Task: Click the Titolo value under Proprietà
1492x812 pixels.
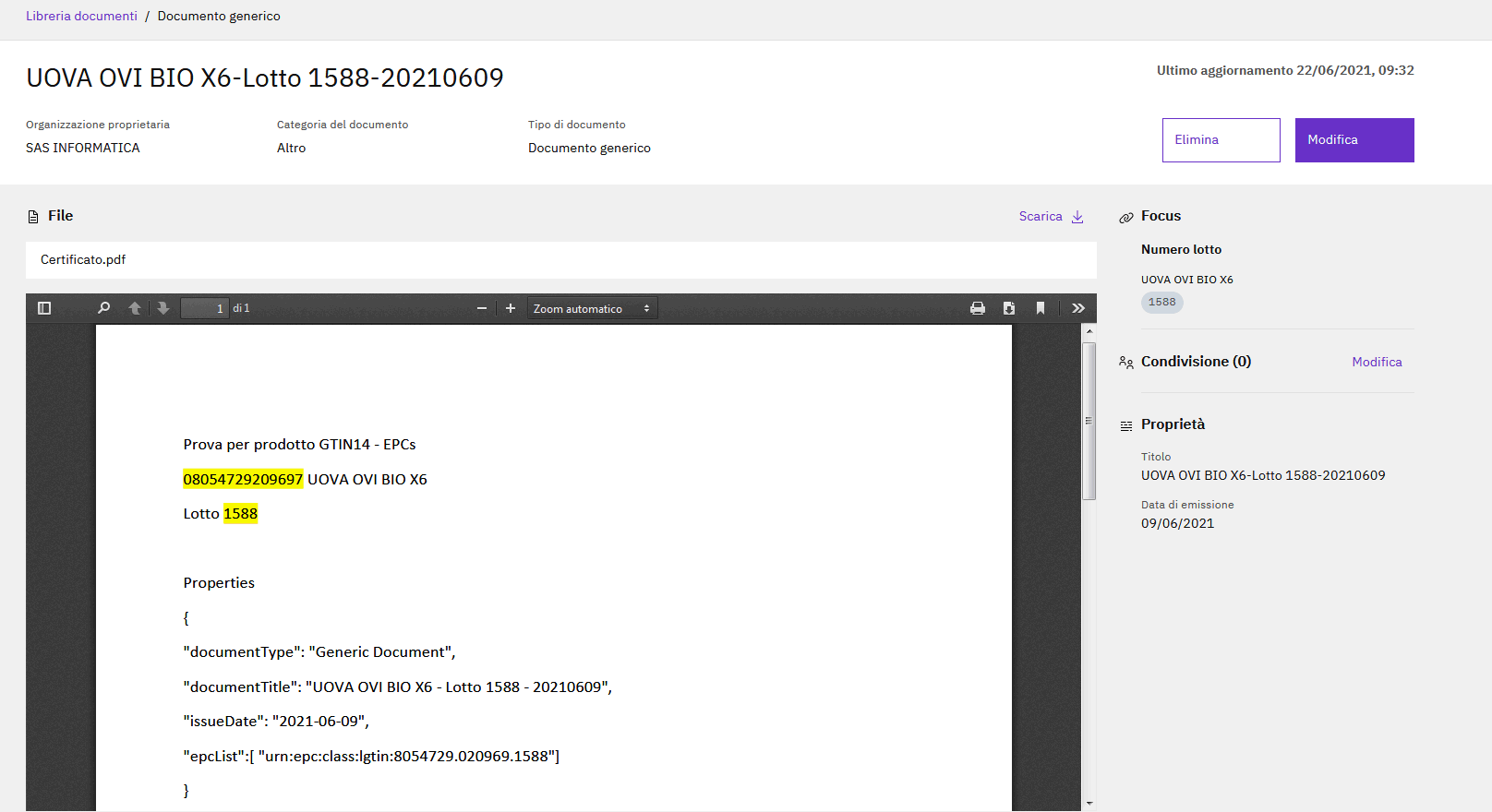Action: pyautogui.click(x=1263, y=475)
